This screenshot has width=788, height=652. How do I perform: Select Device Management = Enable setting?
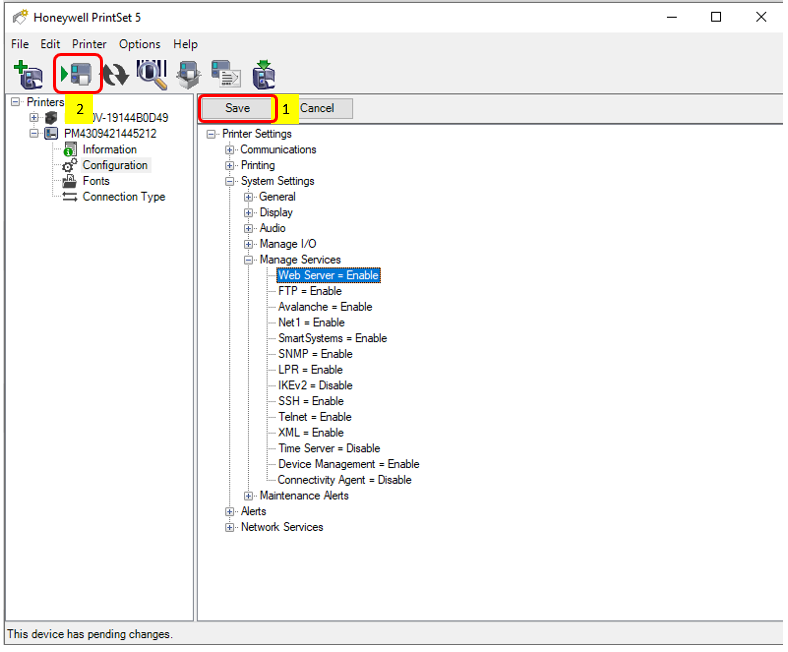pyautogui.click(x=349, y=464)
